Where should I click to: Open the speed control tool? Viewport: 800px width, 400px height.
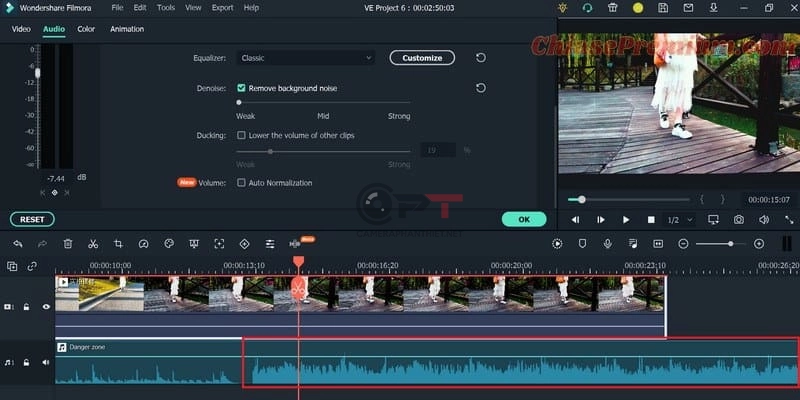click(143, 243)
